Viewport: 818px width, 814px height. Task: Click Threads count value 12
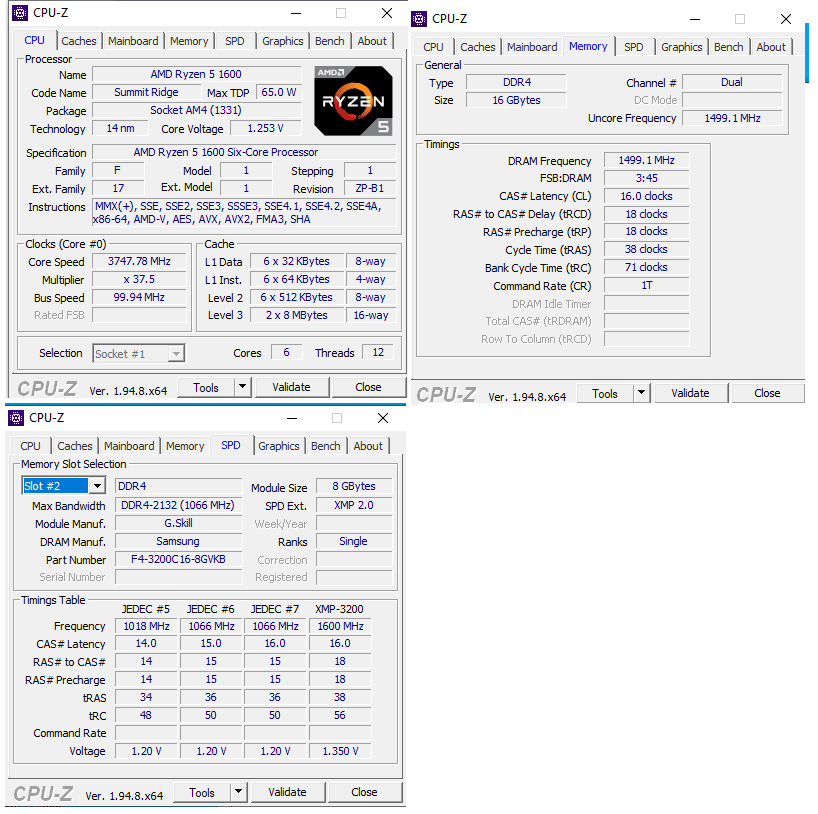(378, 352)
